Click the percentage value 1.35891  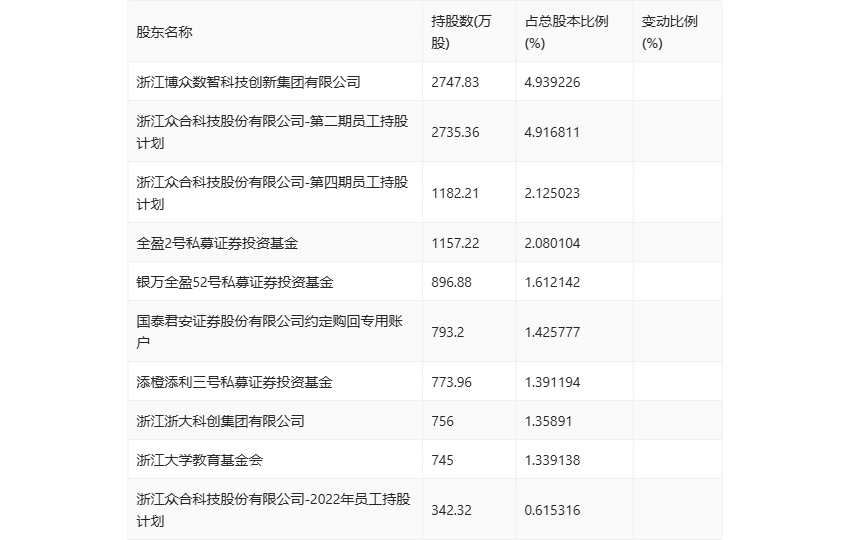[x=548, y=421]
